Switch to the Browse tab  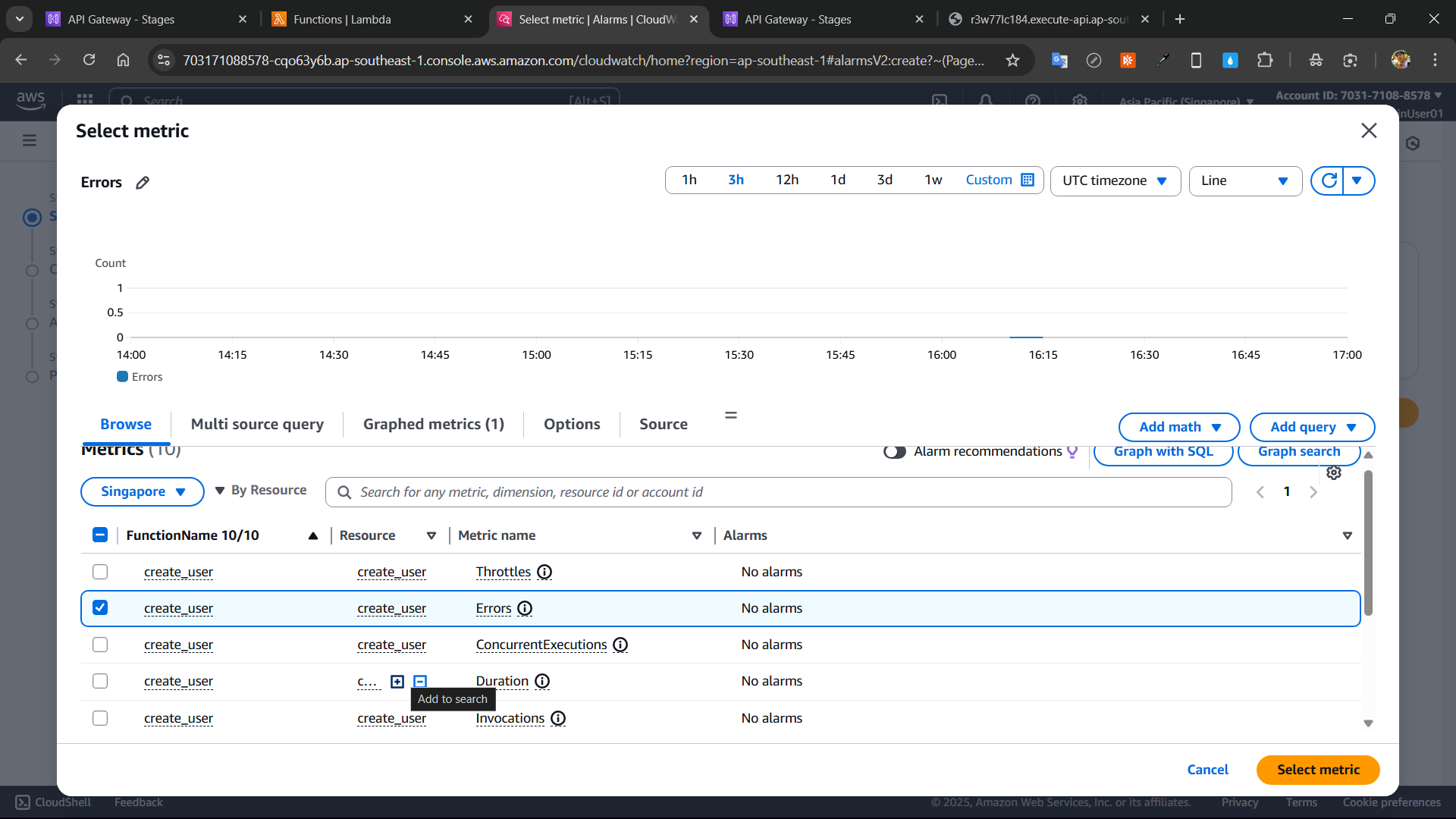pos(126,425)
